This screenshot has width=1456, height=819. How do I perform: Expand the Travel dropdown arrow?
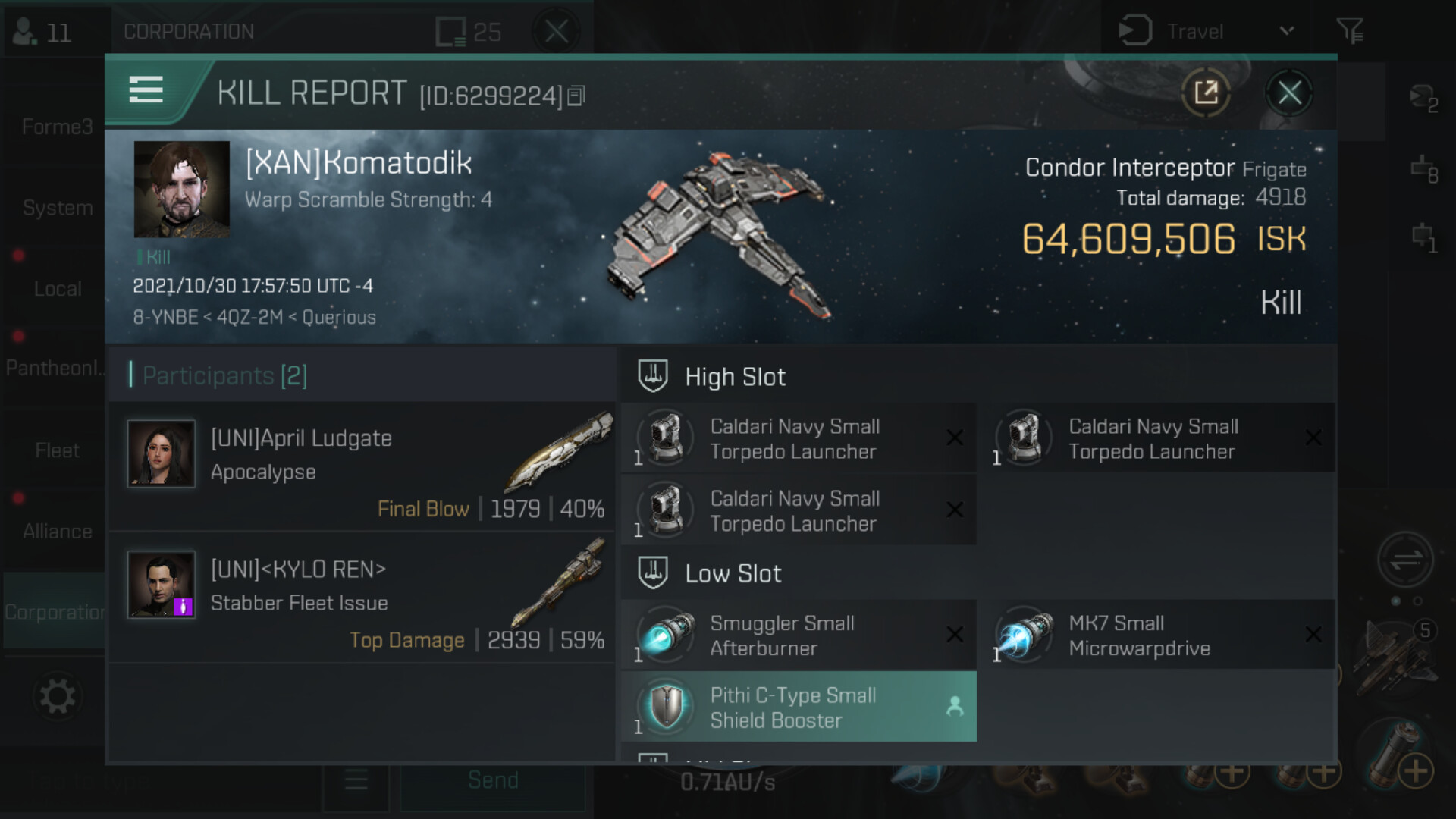pyautogui.click(x=1286, y=32)
